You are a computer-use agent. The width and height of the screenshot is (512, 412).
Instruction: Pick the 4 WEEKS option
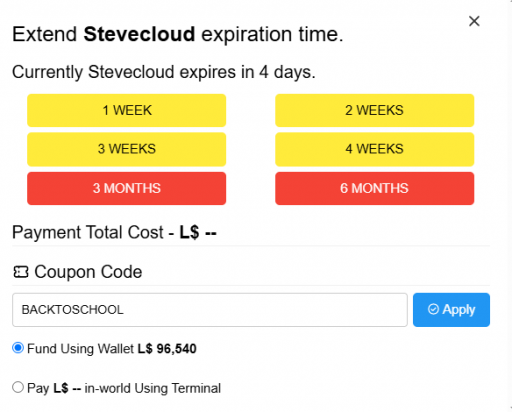(x=374, y=149)
